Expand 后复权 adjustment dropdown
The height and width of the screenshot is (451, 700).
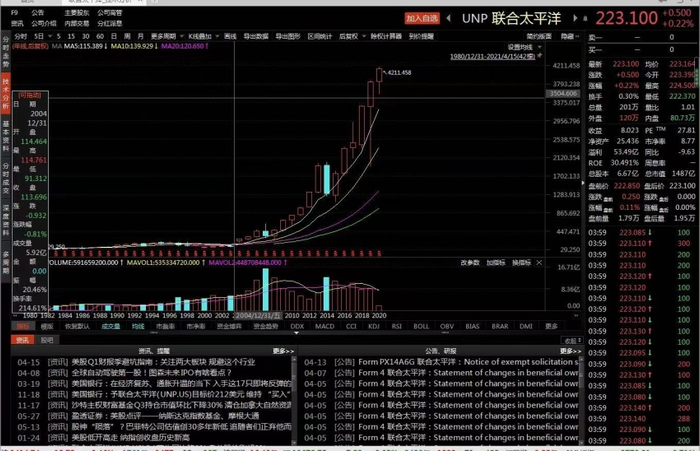click(x=364, y=36)
